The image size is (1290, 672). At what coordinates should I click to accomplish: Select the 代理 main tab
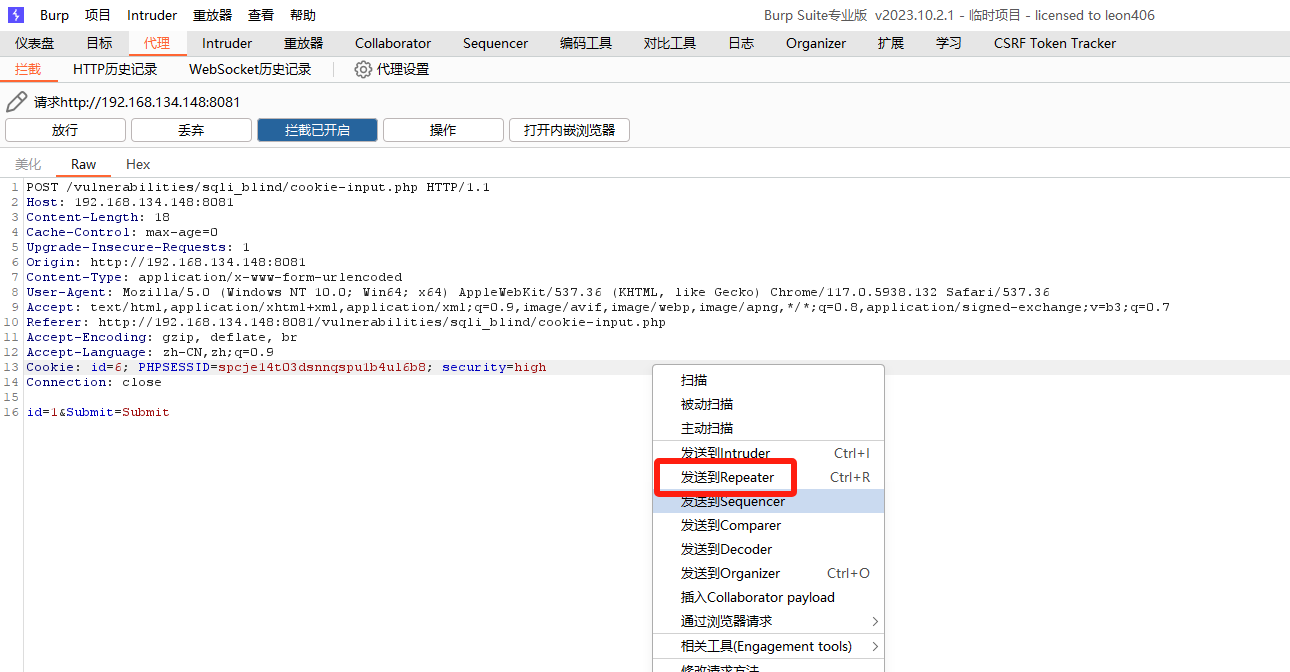pos(157,43)
